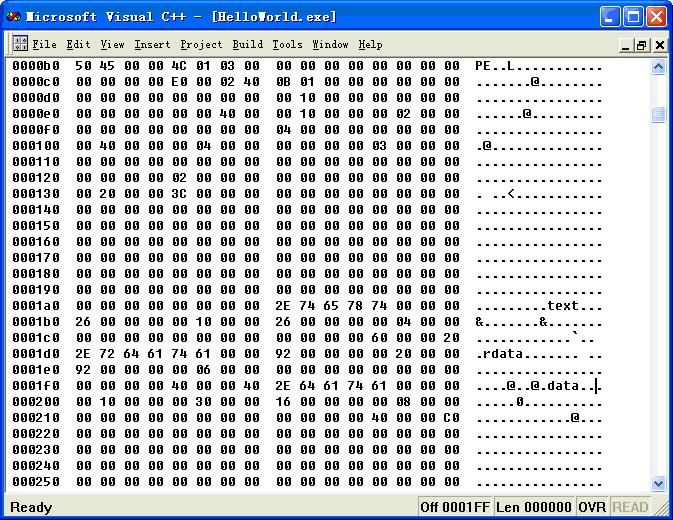Screen dimensions: 673x520
Task: Click the Visual C++ title bar icon
Action: click(13, 17)
